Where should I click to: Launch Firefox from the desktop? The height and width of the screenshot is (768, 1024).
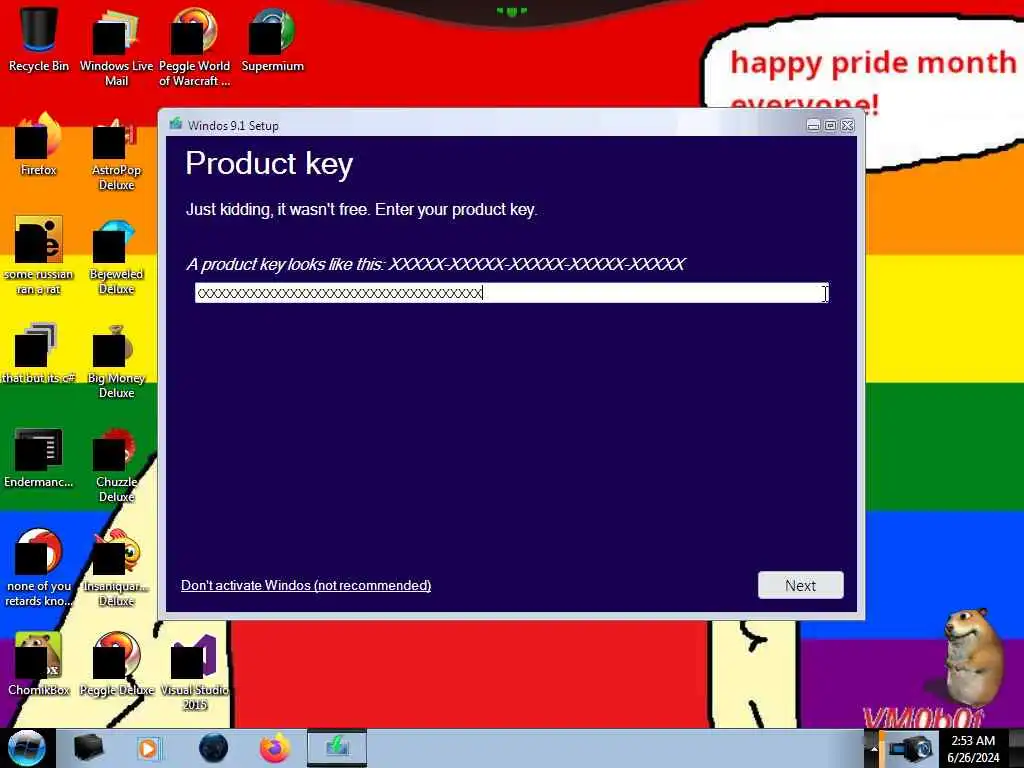point(39,144)
